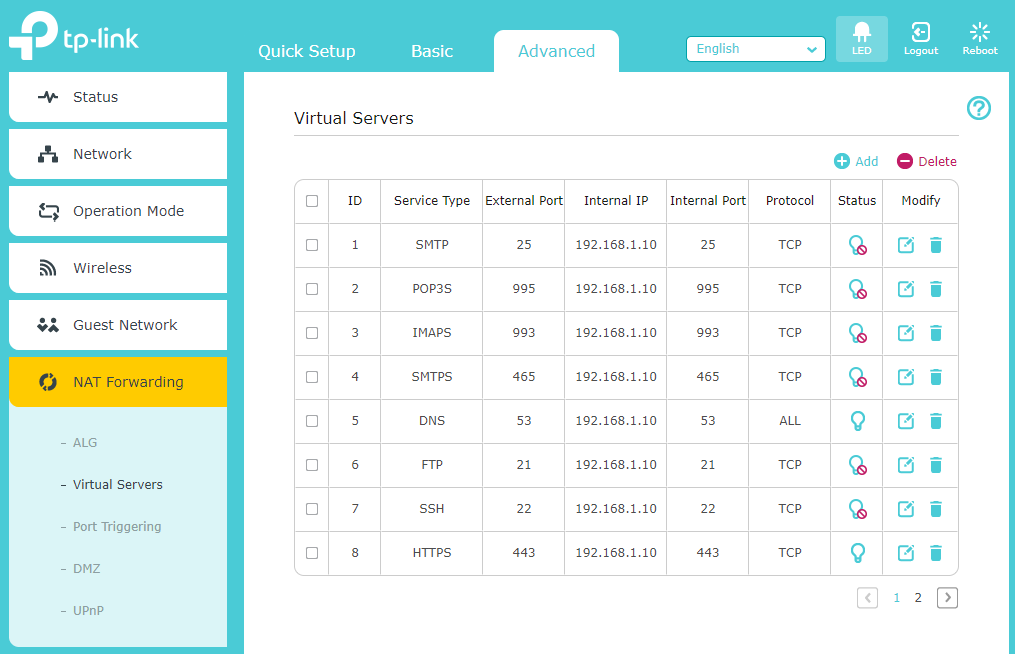Check the box for SMTP row
The image size is (1015, 654).
[312, 245]
